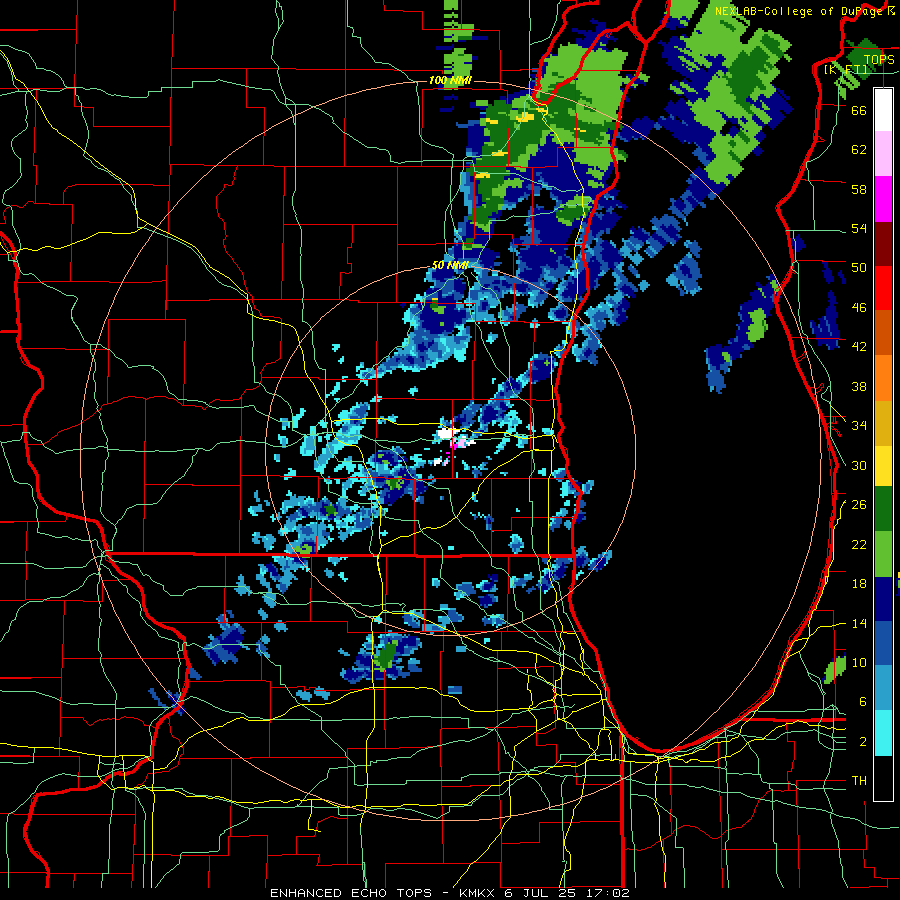Screen dimensions: 900x900
Task: Click the 6 scale label
Action: click(x=862, y=702)
